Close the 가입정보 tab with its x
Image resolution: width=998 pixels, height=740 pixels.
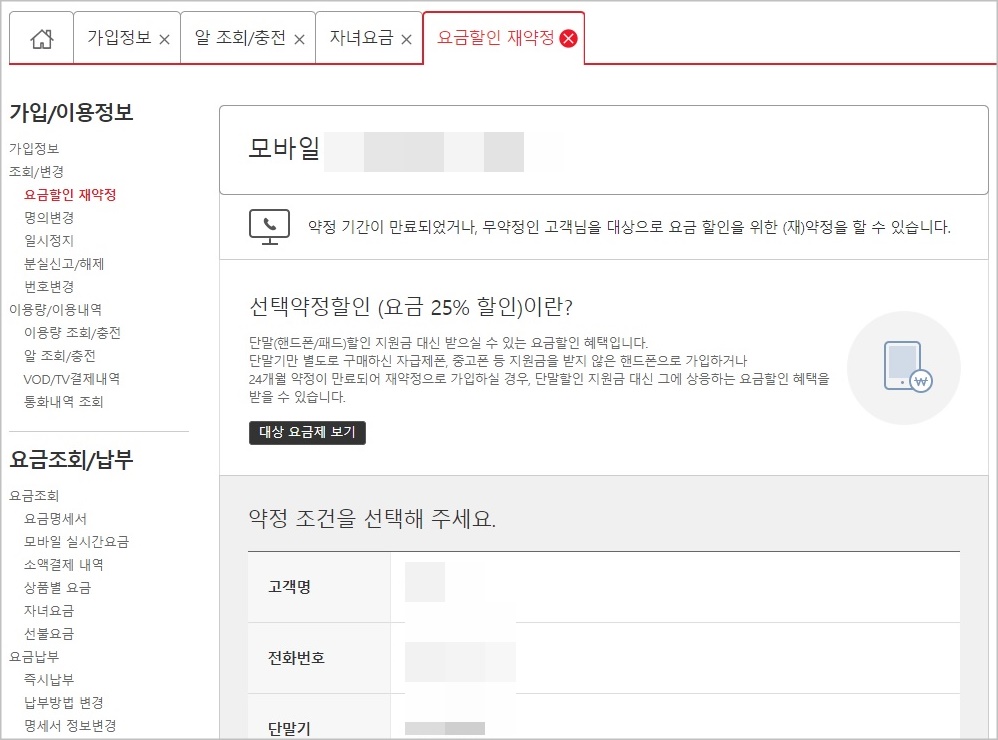tap(164, 39)
